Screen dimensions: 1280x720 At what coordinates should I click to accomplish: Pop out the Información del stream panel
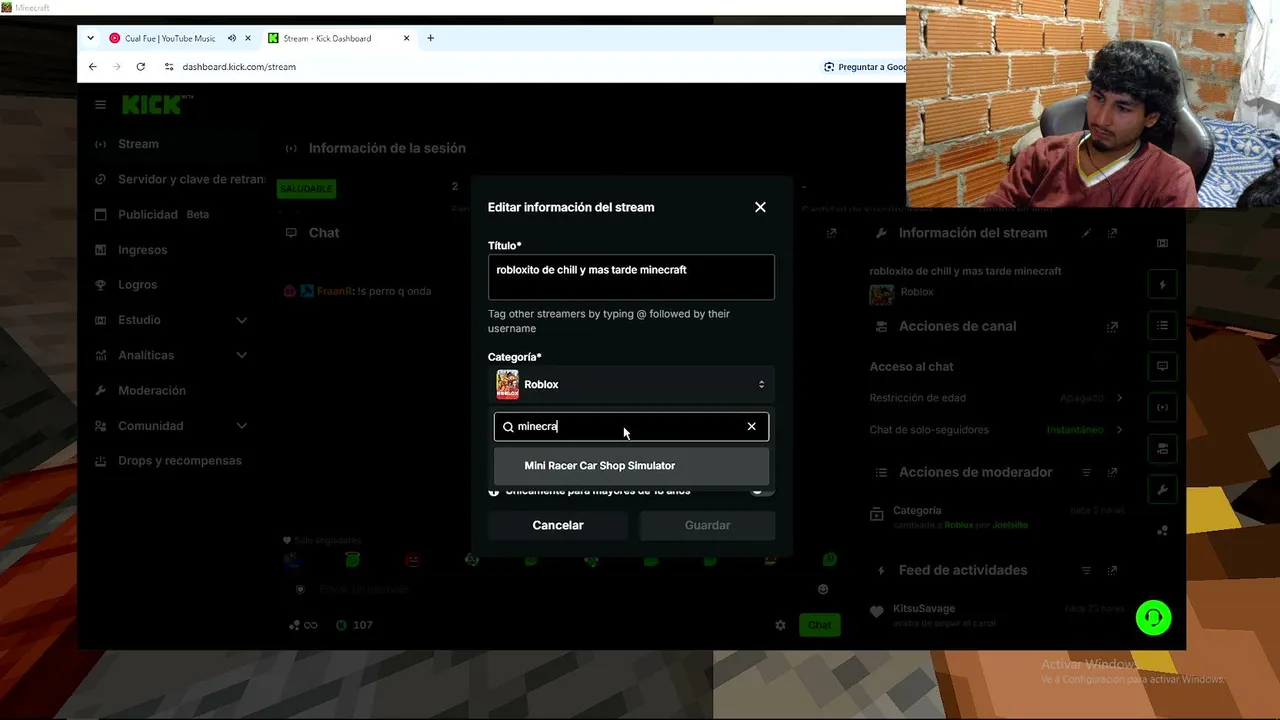tap(1113, 233)
